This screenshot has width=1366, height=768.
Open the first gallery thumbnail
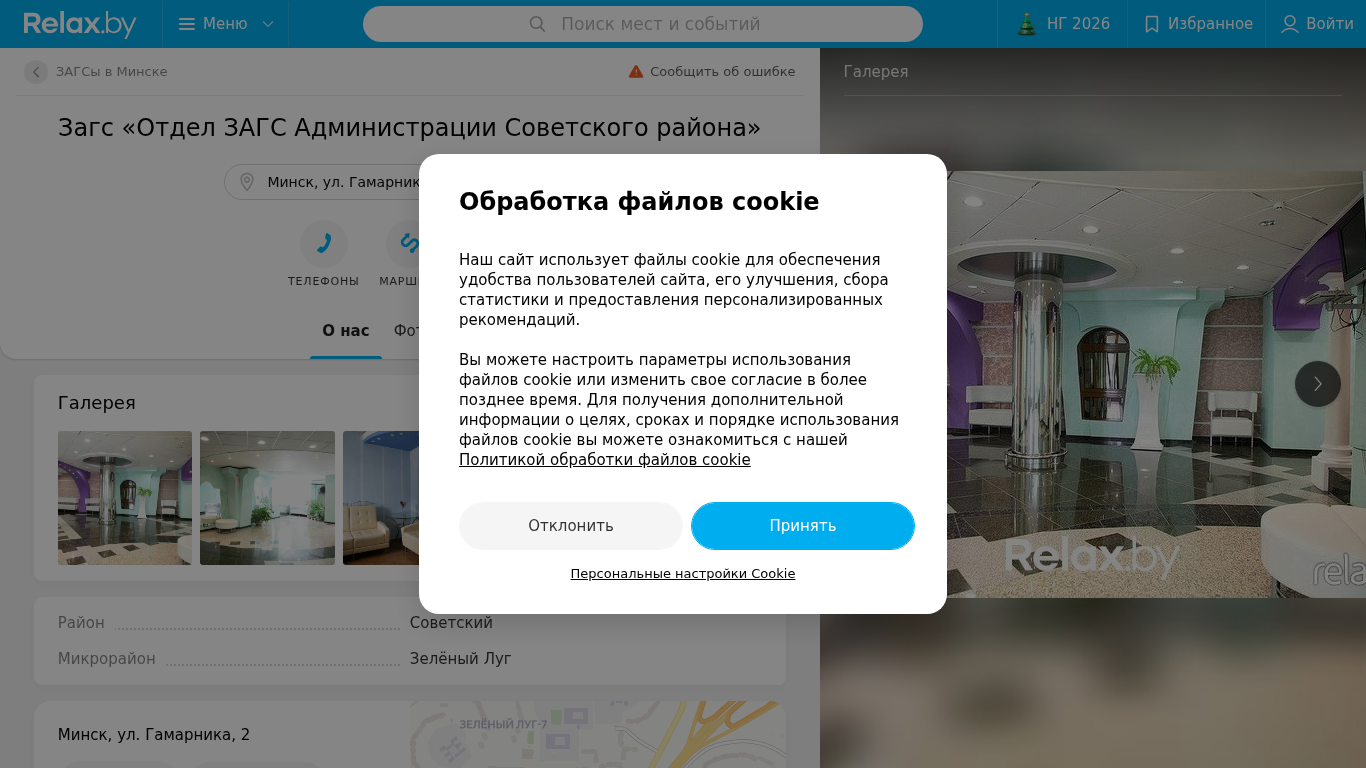point(125,498)
